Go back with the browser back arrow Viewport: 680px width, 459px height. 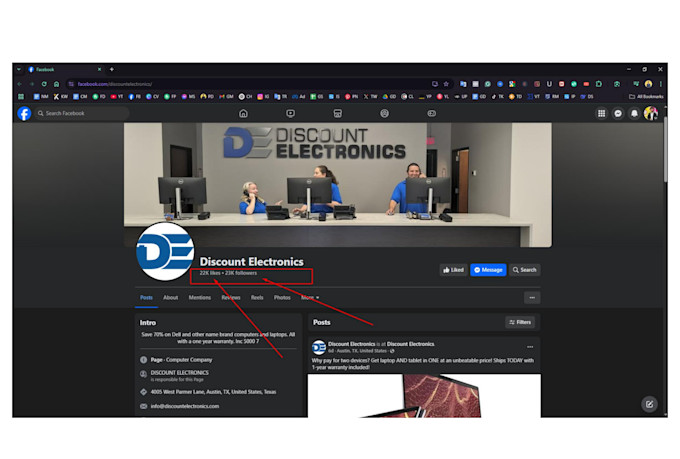(20, 84)
